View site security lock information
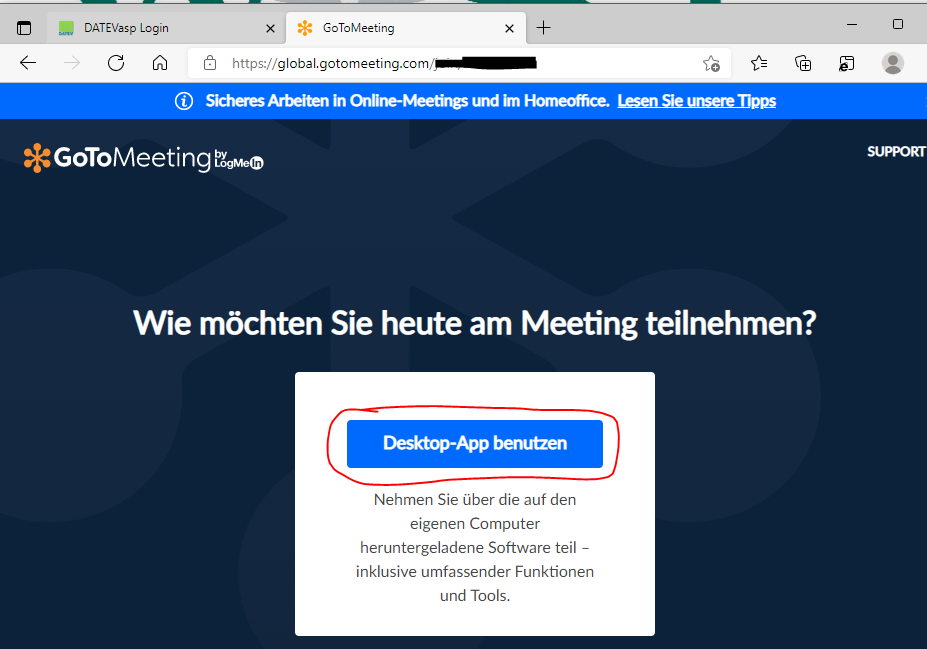 point(210,63)
